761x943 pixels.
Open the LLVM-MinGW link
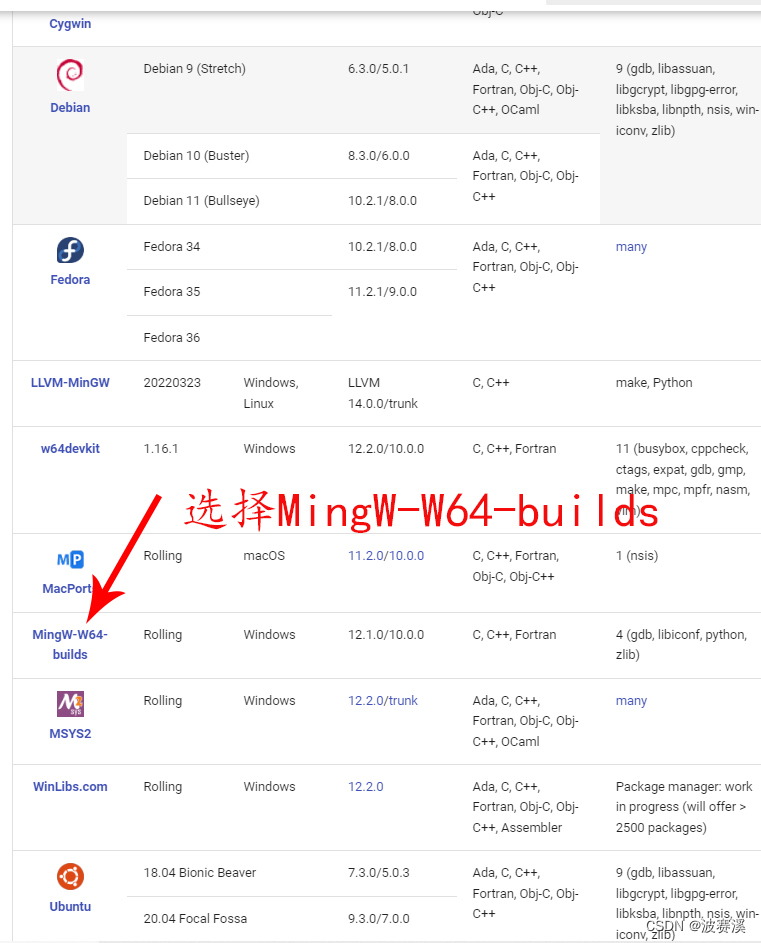[70, 382]
